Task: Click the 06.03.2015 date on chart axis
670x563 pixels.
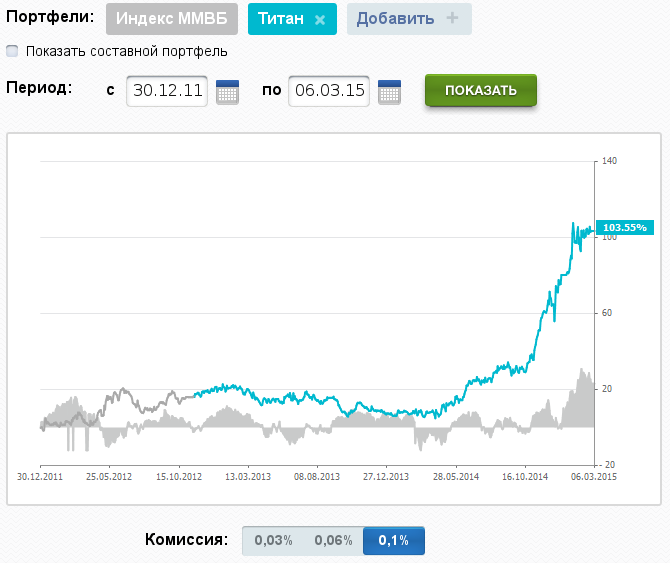Action: pos(594,478)
